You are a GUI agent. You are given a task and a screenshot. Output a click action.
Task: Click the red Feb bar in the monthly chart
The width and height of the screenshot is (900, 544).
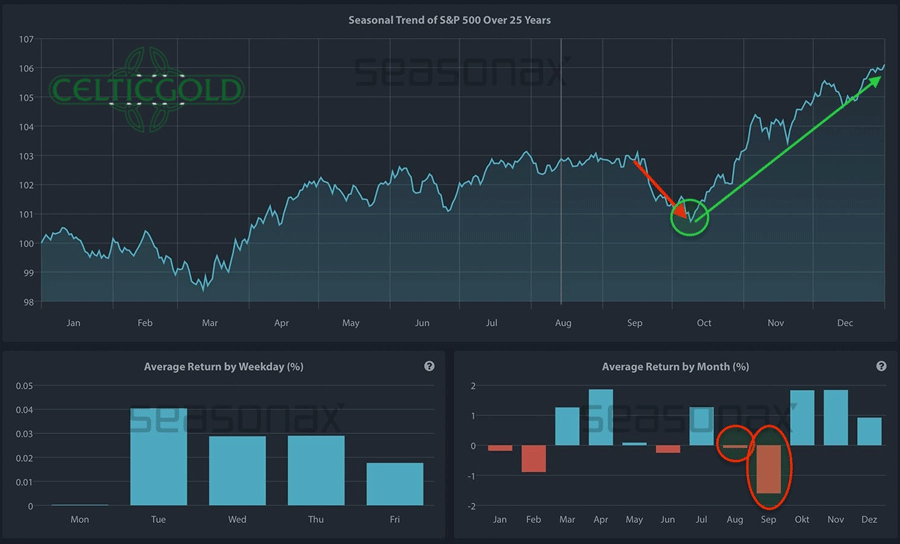coord(533,459)
